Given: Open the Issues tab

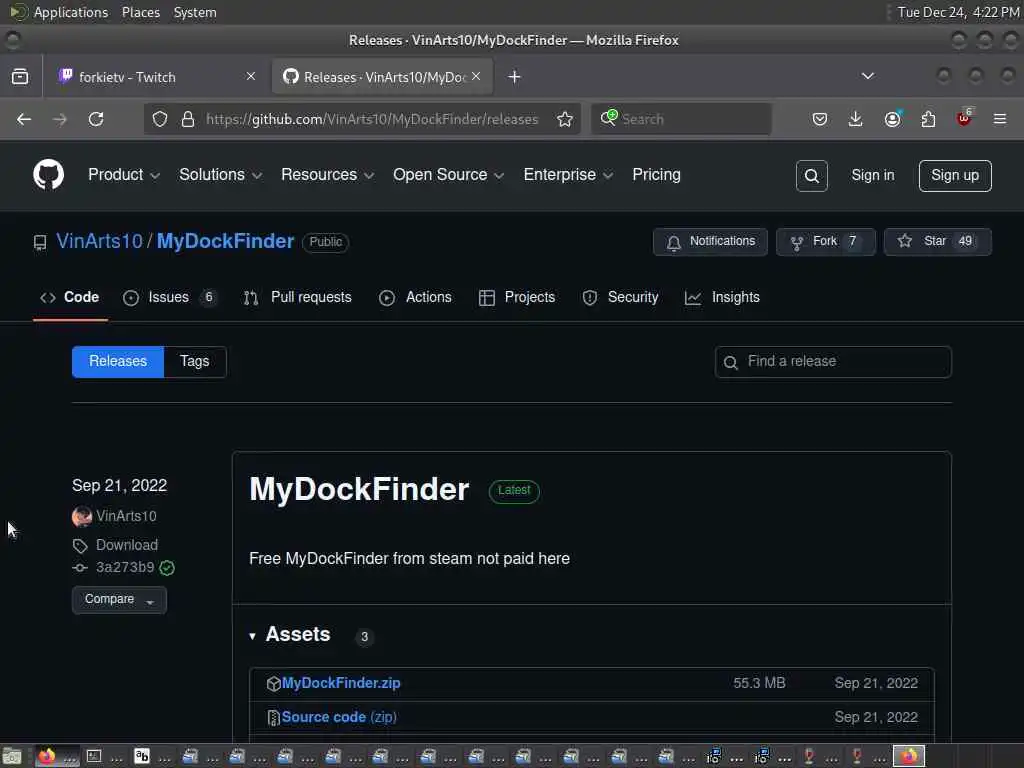Looking at the screenshot, I should pos(169,298).
